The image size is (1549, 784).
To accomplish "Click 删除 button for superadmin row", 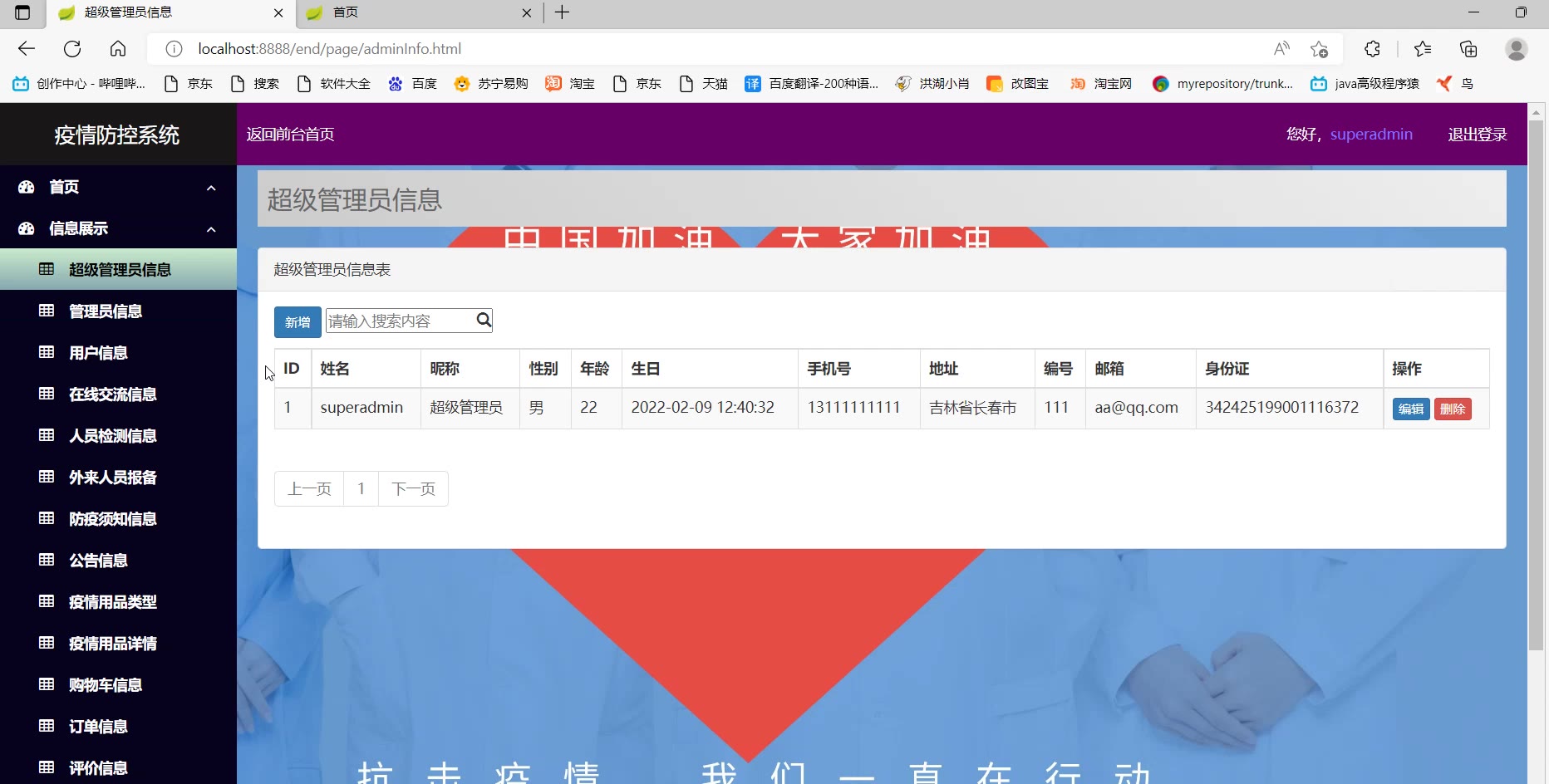I will (1453, 409).
